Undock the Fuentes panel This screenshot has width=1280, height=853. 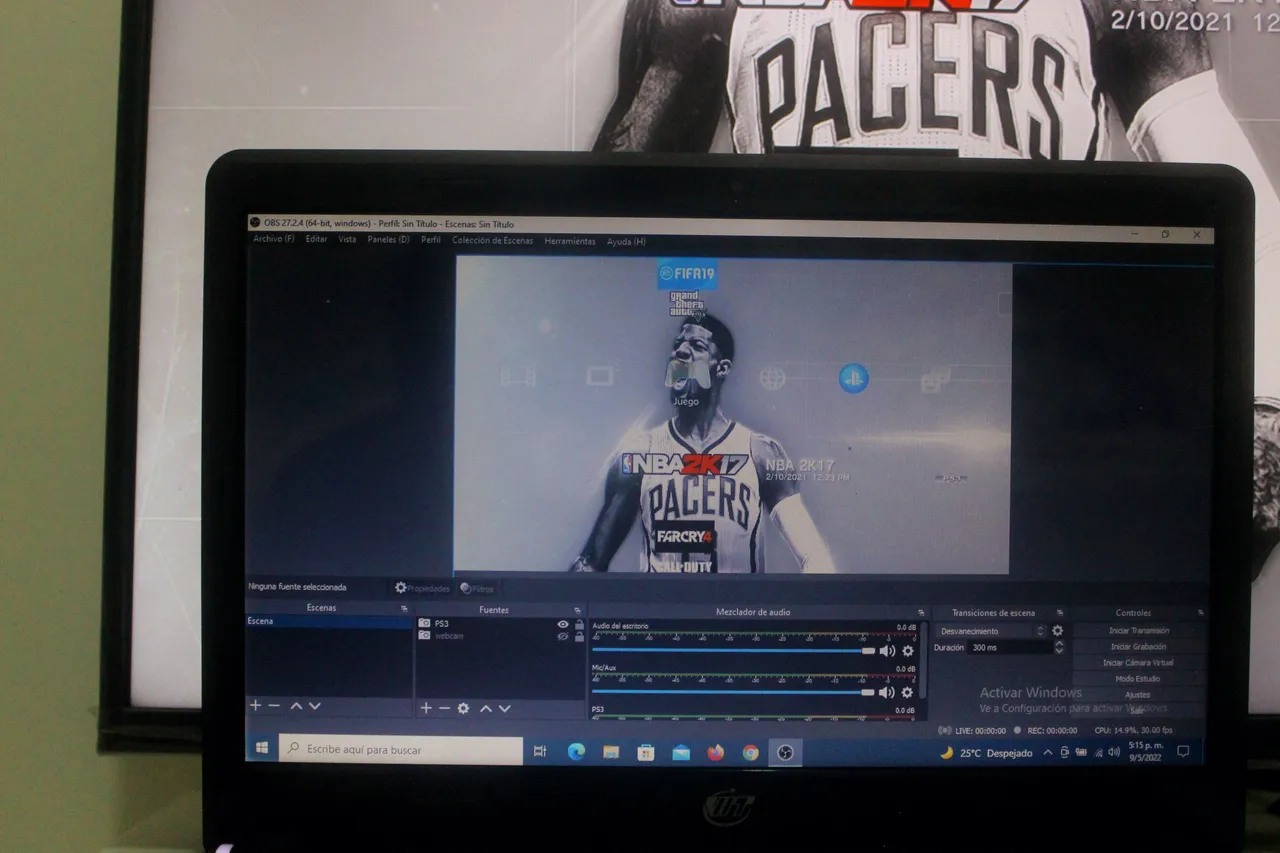577,610
